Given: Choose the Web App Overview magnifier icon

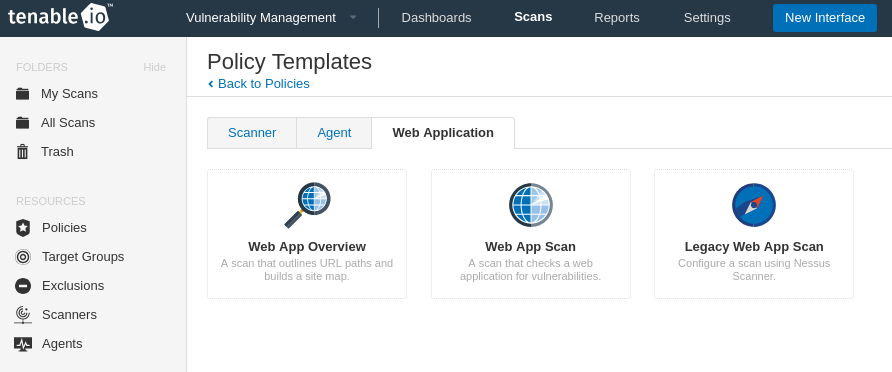Looking at the screenshot, I should click(307, 205).
